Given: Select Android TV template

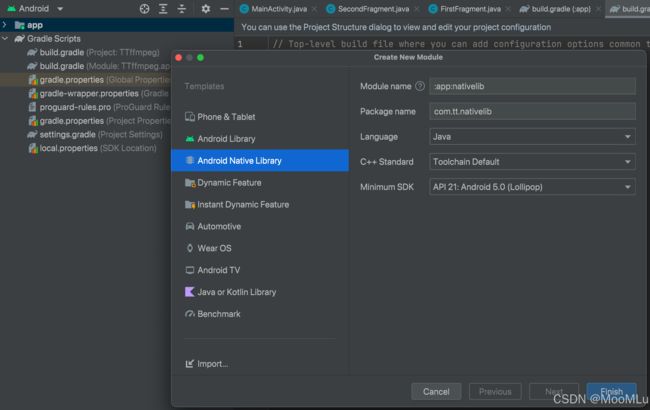Looking at the screenshot, I should (260, 270).
